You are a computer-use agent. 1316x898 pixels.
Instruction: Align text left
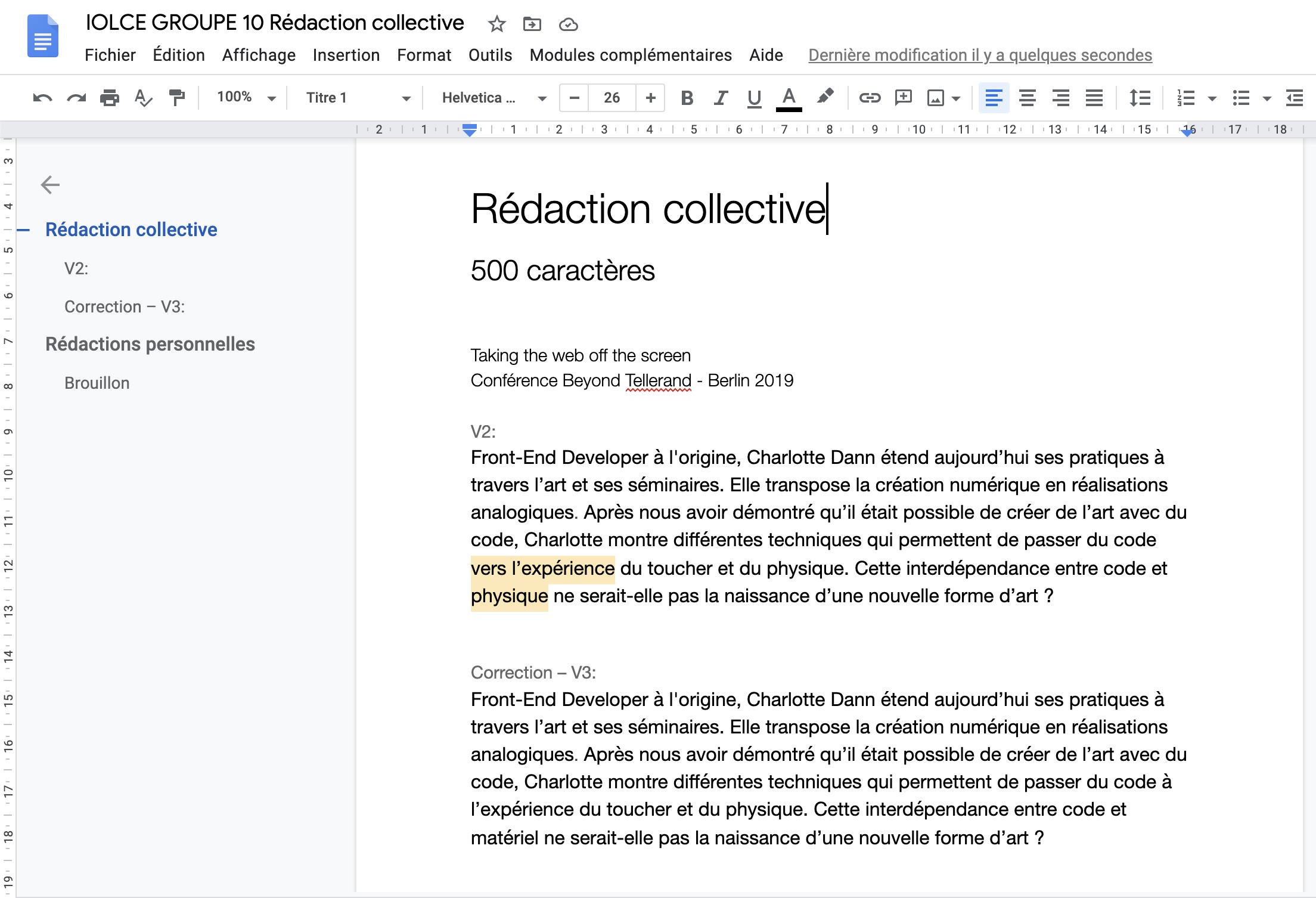(x=994, y=98)
